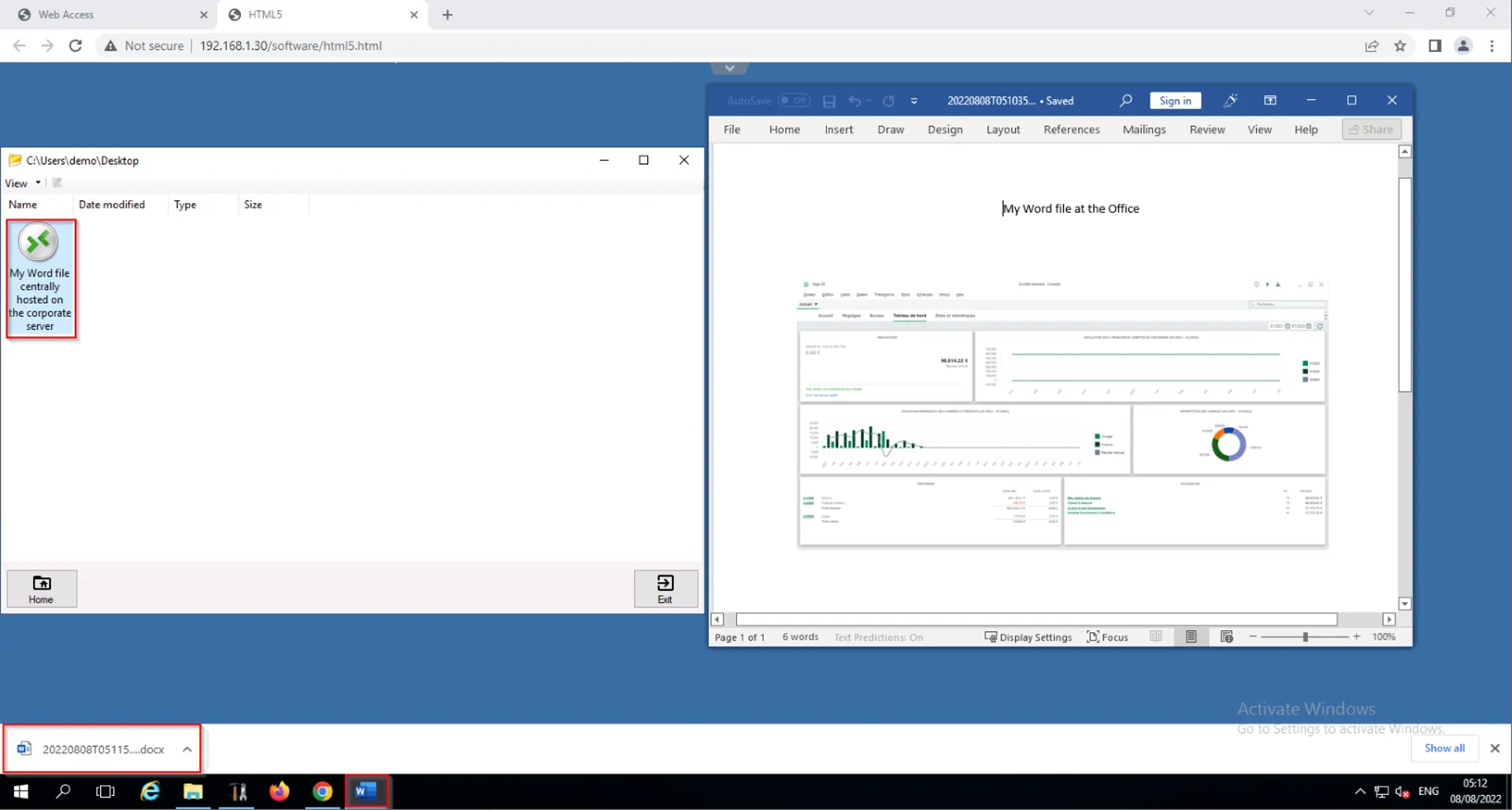The image size is (1512, 810).
Task: Select the Read Mode view icon
Action: 1155,637
